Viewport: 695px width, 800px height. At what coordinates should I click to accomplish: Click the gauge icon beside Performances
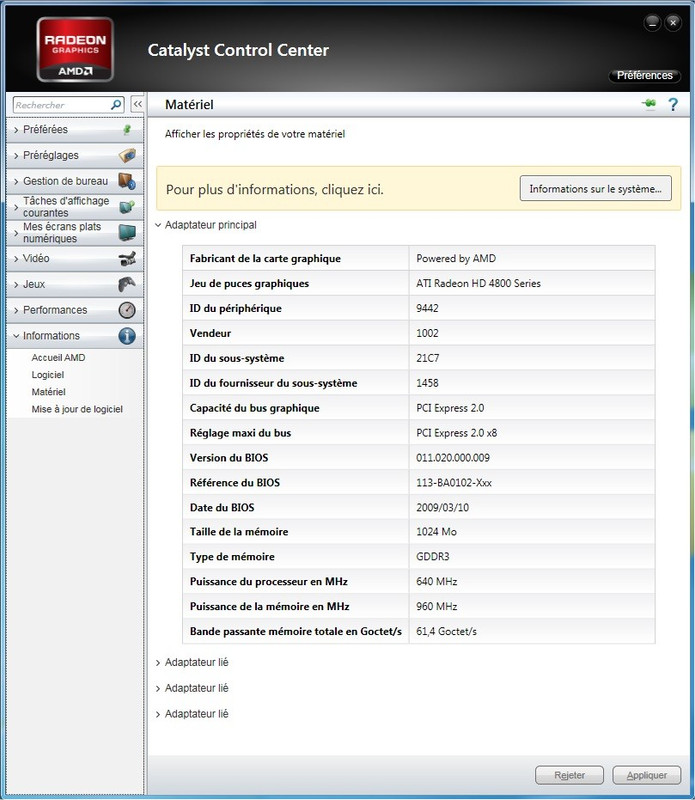click(127, 310)
